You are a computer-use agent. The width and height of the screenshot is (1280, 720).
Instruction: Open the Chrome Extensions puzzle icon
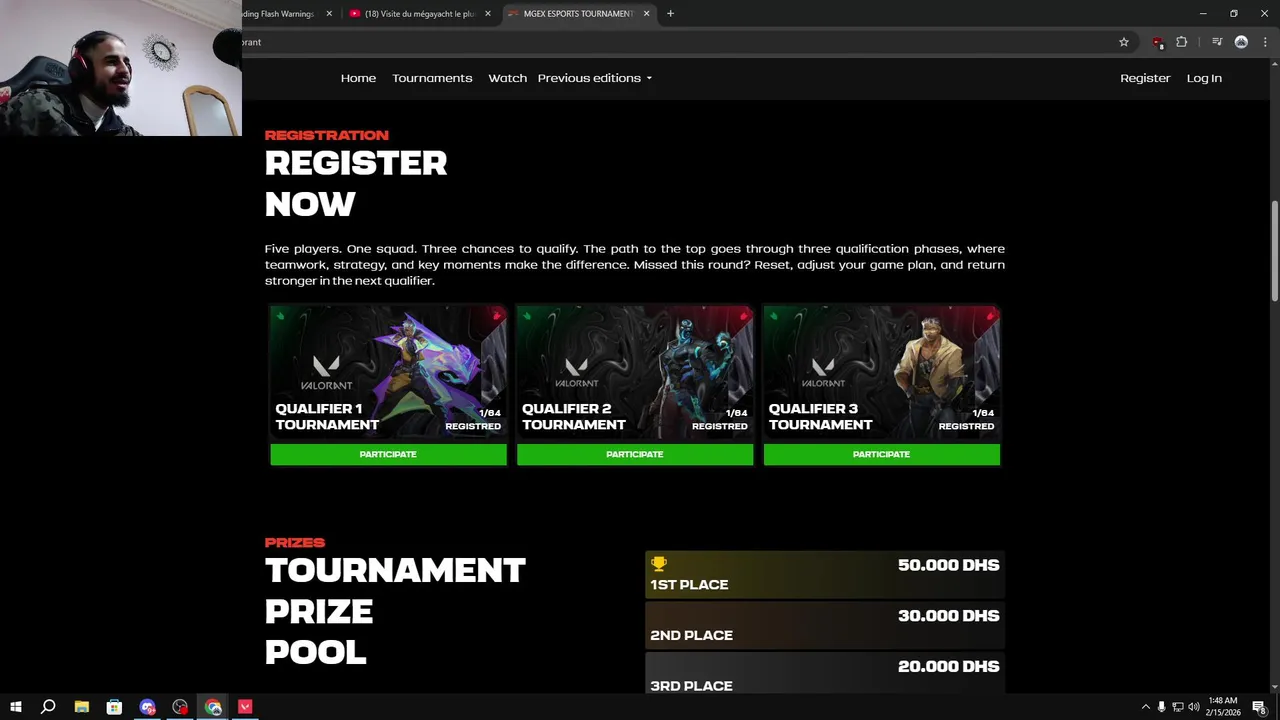(1182, 42)
